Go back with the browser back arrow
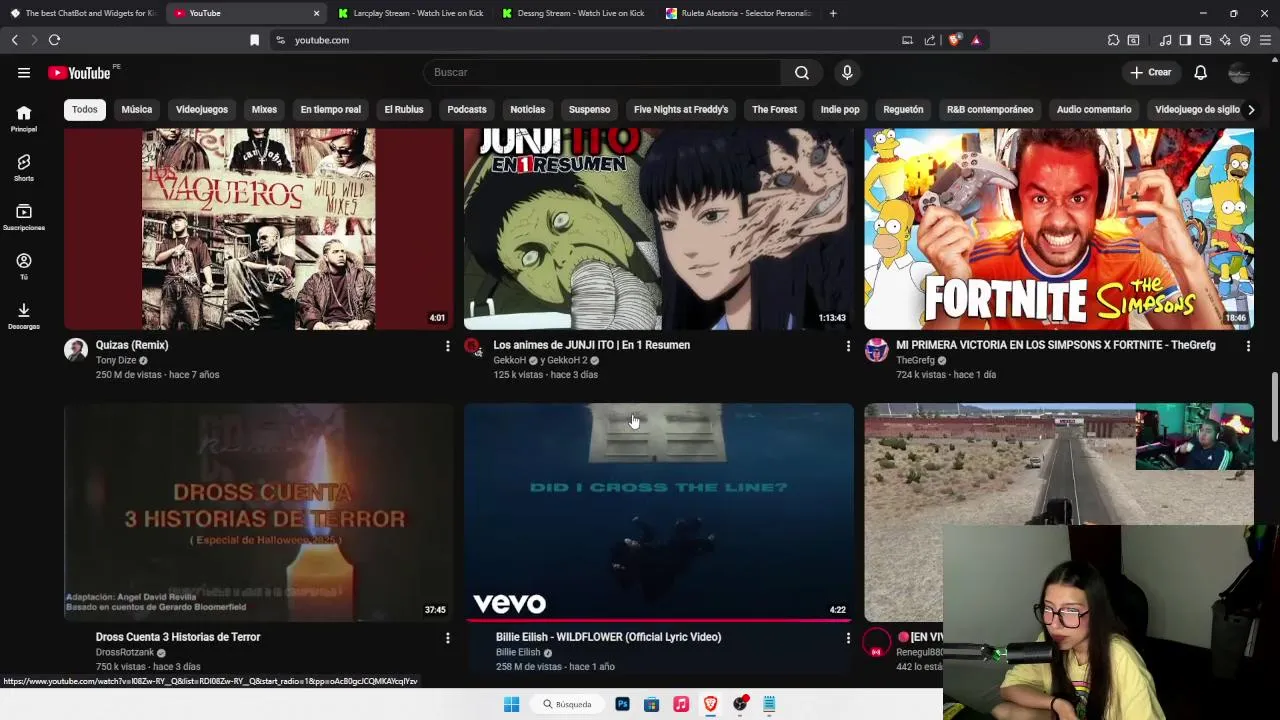This screenshot has width=1280, height=720. tap(14, 40)
